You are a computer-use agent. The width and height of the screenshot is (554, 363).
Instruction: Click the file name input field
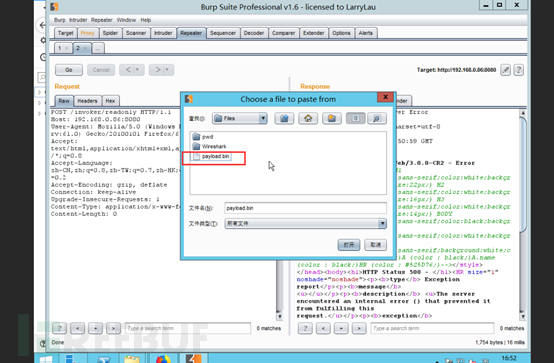pyautogui.click(x=305, y=208)
